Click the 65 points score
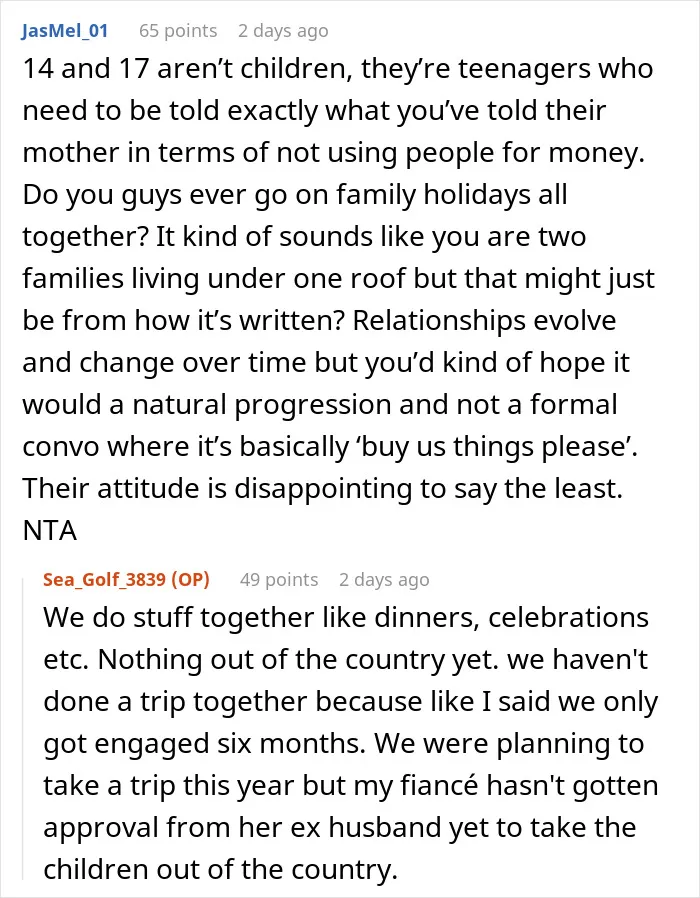 pos(178,30)
